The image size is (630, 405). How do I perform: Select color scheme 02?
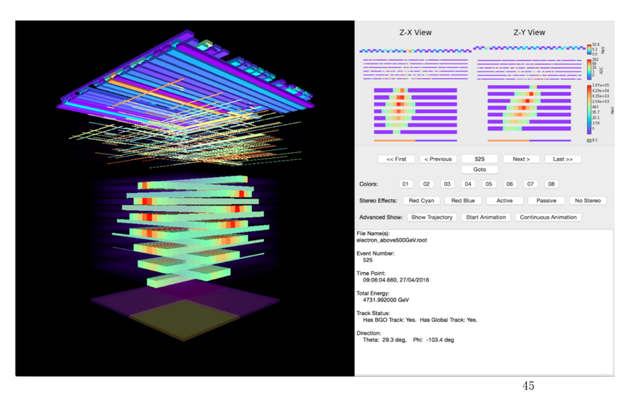(x=426, y=184)
